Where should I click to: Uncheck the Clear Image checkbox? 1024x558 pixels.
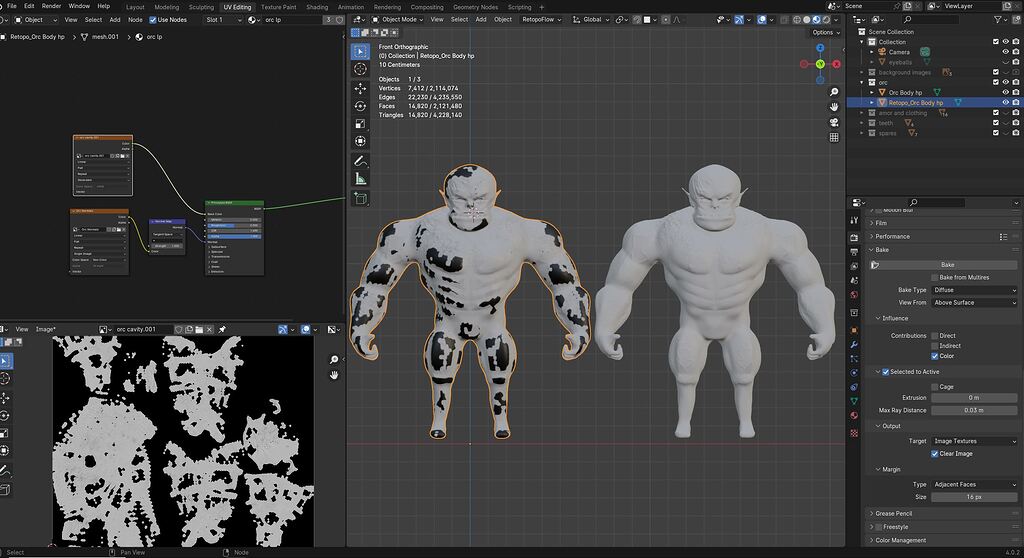coord(935,453)
